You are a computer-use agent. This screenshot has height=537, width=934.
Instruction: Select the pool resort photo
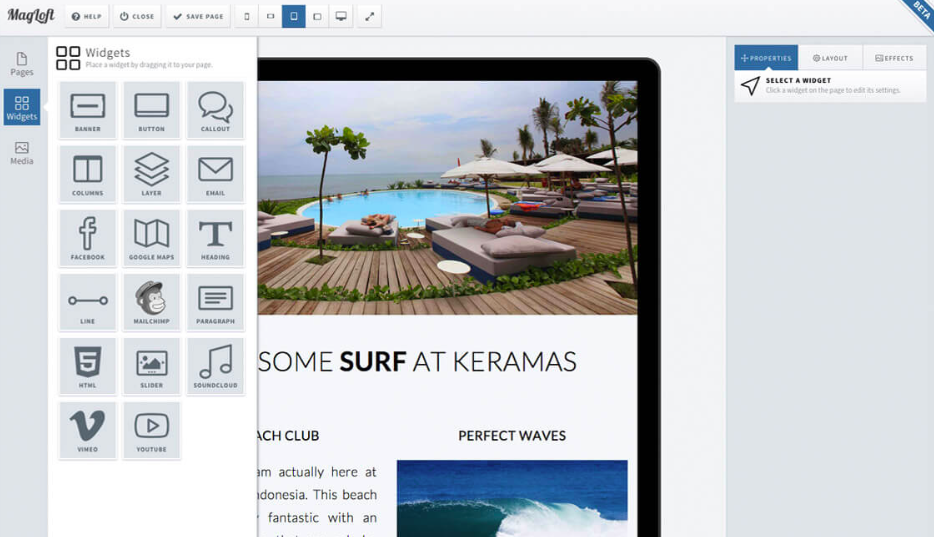point(447,198)
